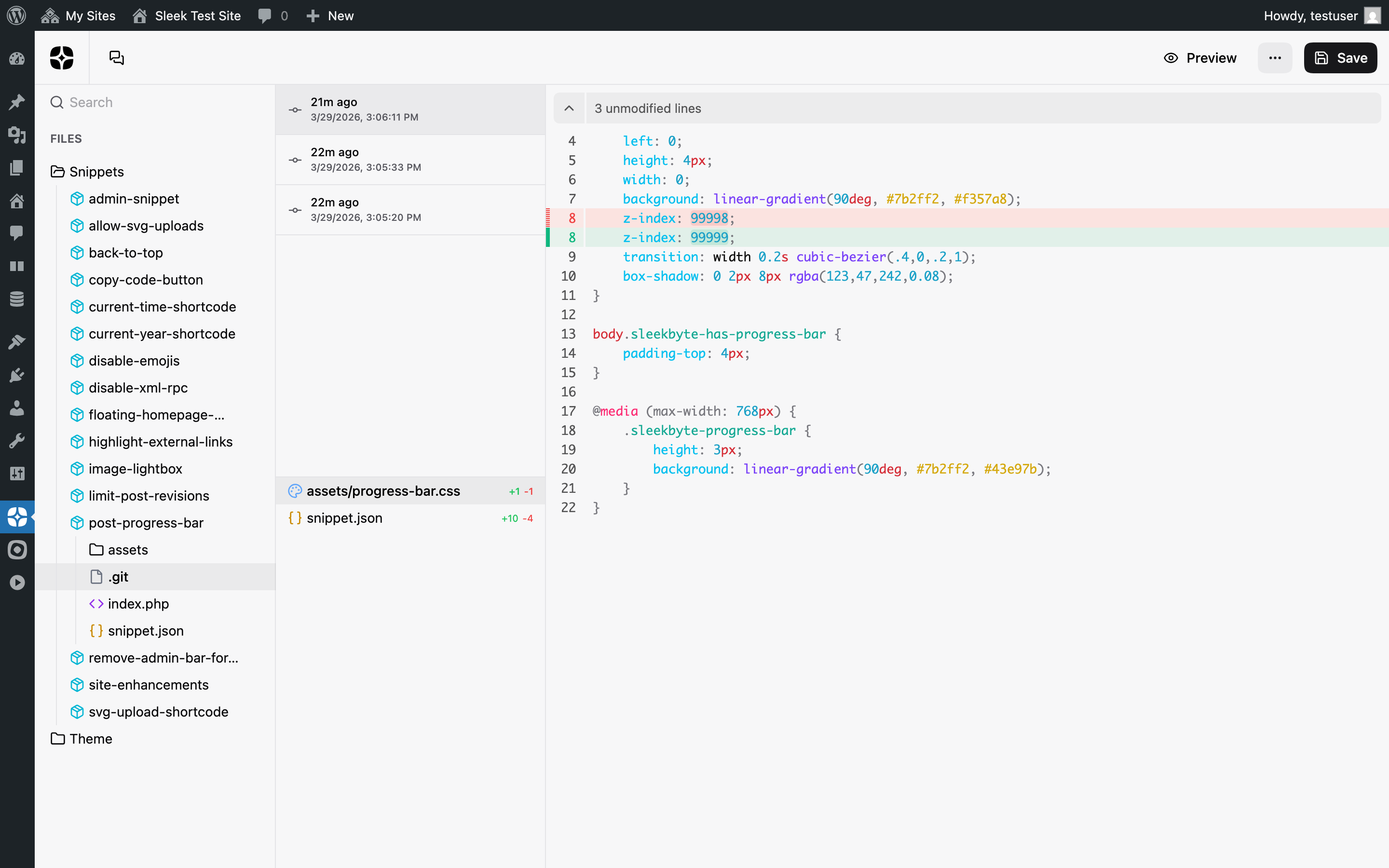Select the Comments icon in the sidebar
Viewport: 1389px width, 868px height.
(x=17, y=232)
